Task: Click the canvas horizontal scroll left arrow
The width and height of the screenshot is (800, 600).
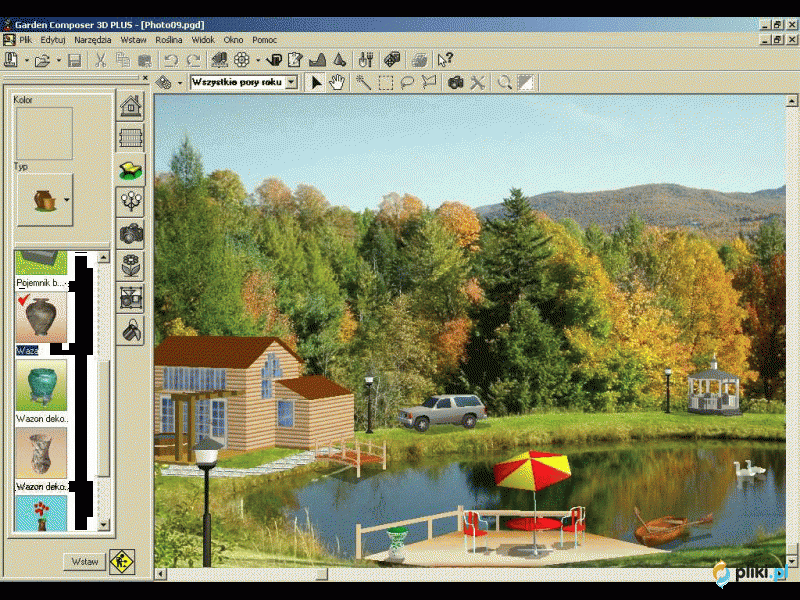Action: [x=161, y=574]
